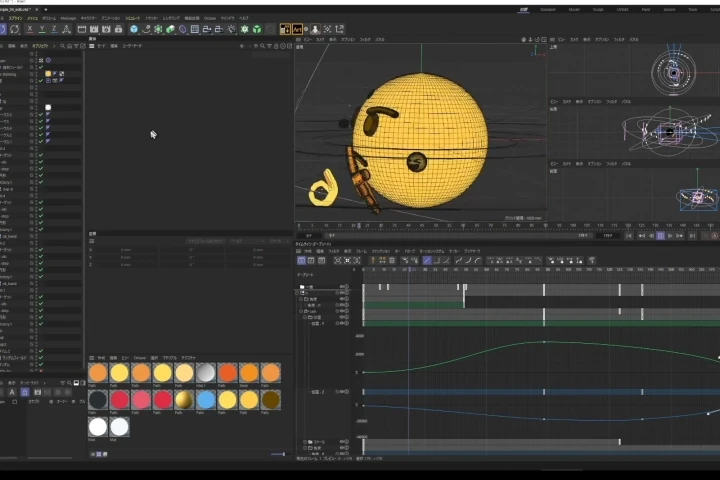
Task: Toggle green checkmark on ランダムフィールド row
Action: point(41,358)
